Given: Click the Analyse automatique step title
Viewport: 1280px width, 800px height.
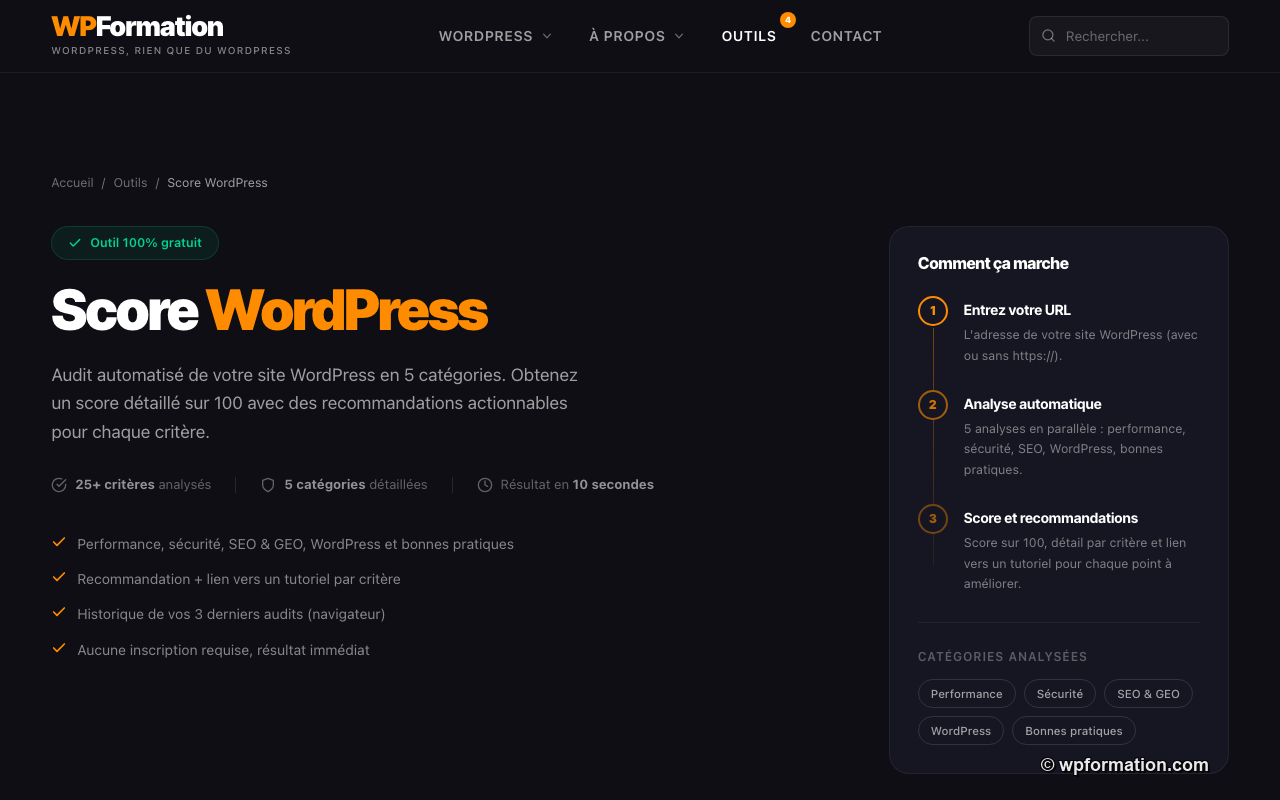Looking at the screenshot, I should [1032, 404].
